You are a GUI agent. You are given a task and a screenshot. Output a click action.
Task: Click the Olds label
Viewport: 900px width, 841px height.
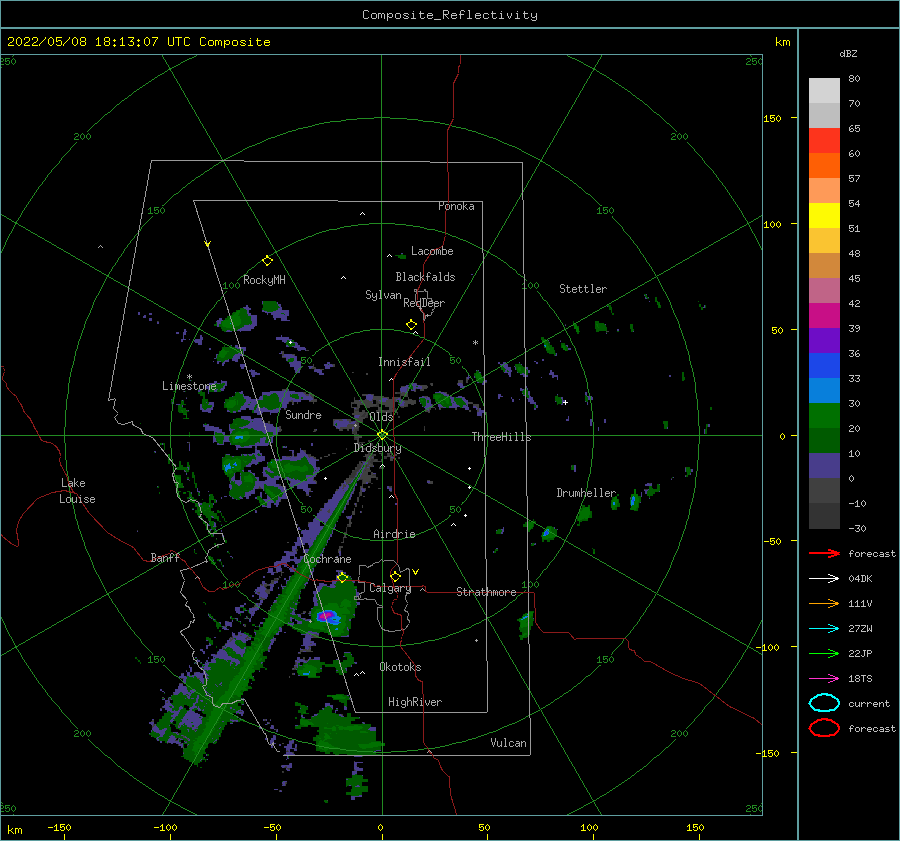pos(381,417)
